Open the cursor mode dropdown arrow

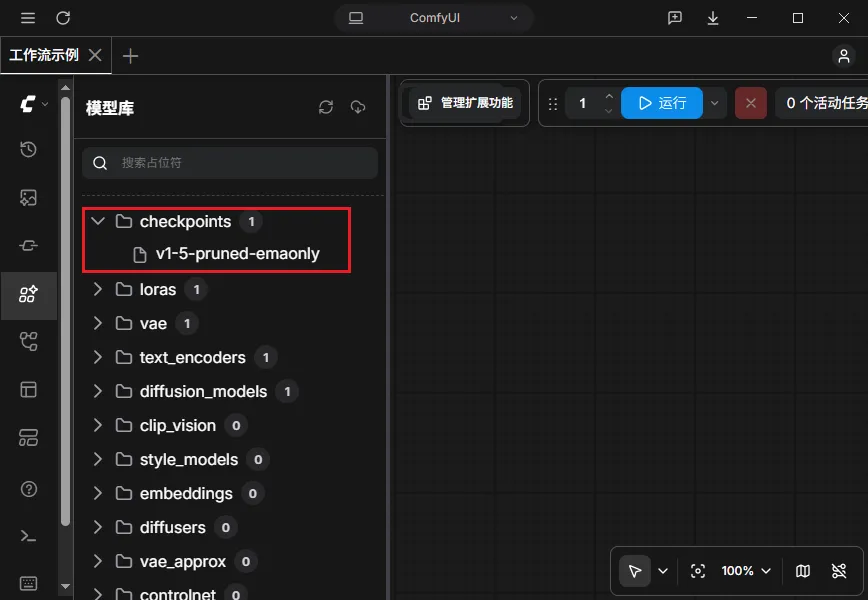[x=663, y=571]
